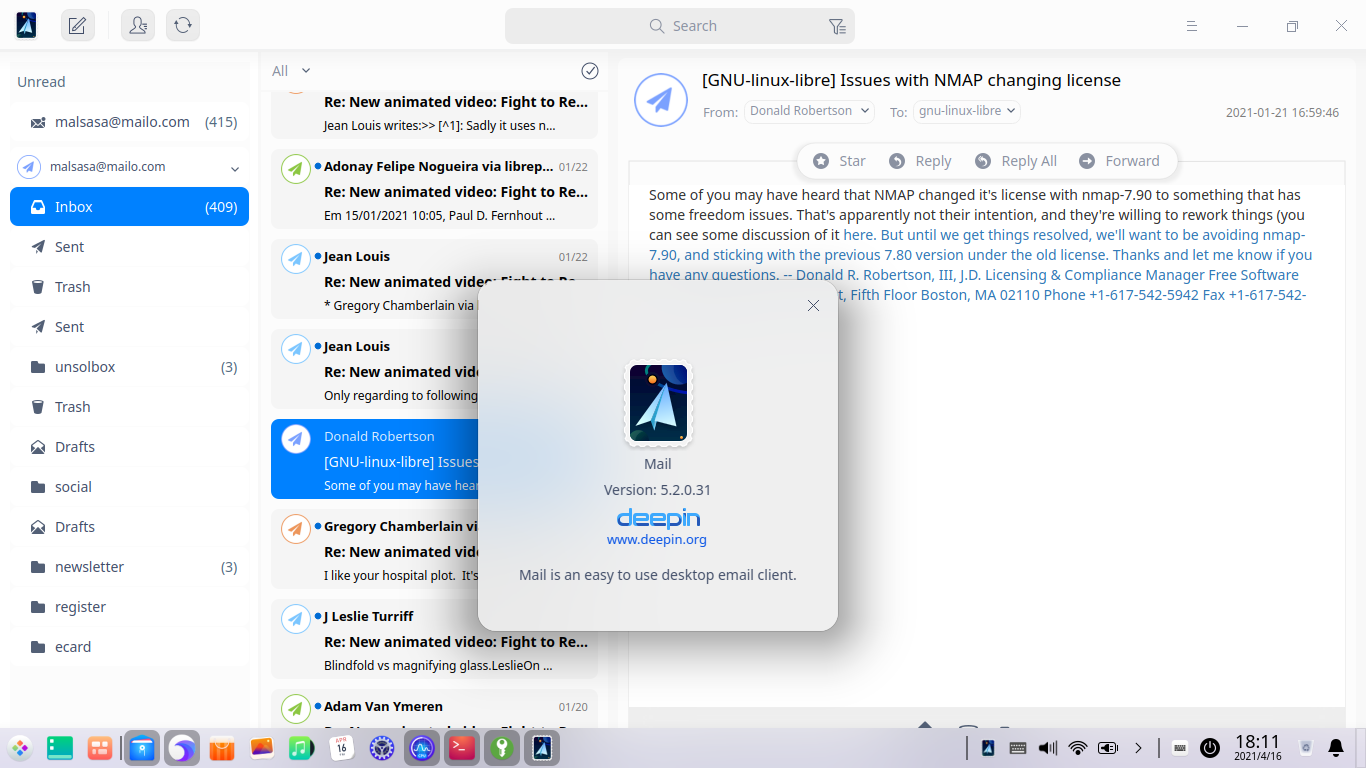Click the battery tray icon
The image size is (1366, 768).
pyautogui.click(x=1108, y=747)
